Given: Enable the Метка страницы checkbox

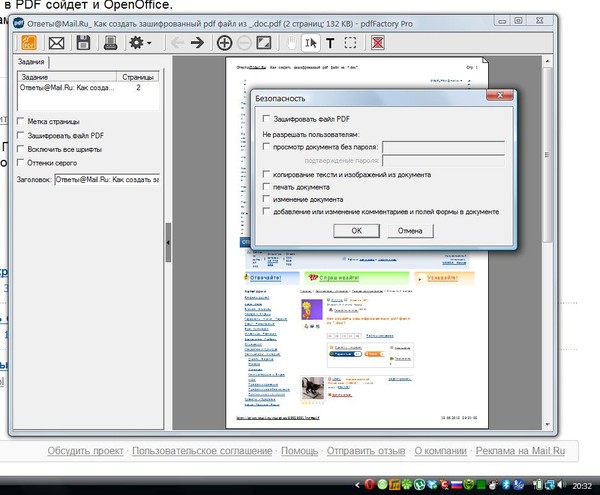Looking at the screenshot, I should coord(21,121).
